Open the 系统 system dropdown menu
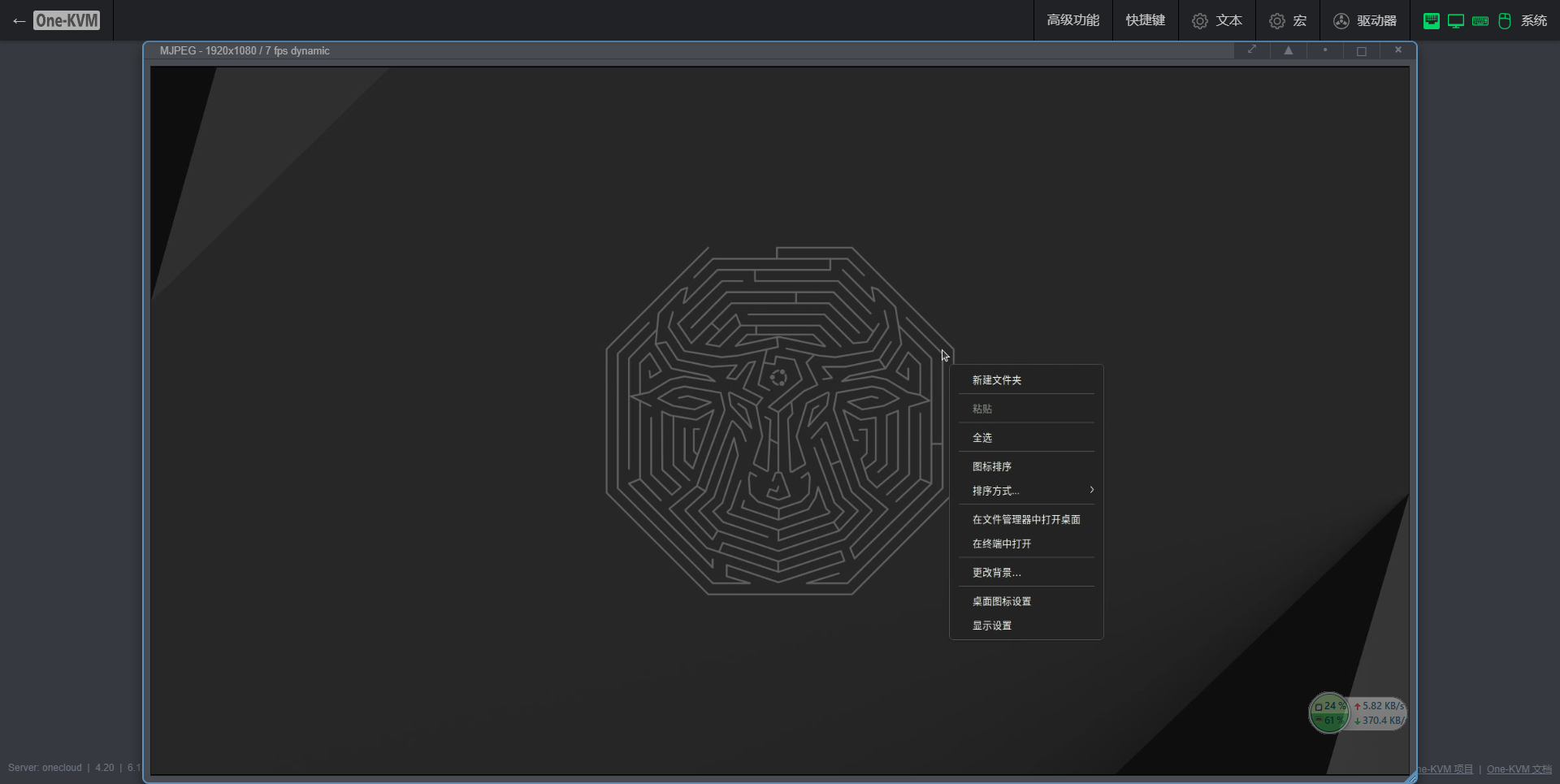The width and height of the screenshot is (1560, 784). pyautogui.click(x=1533, y=21)
